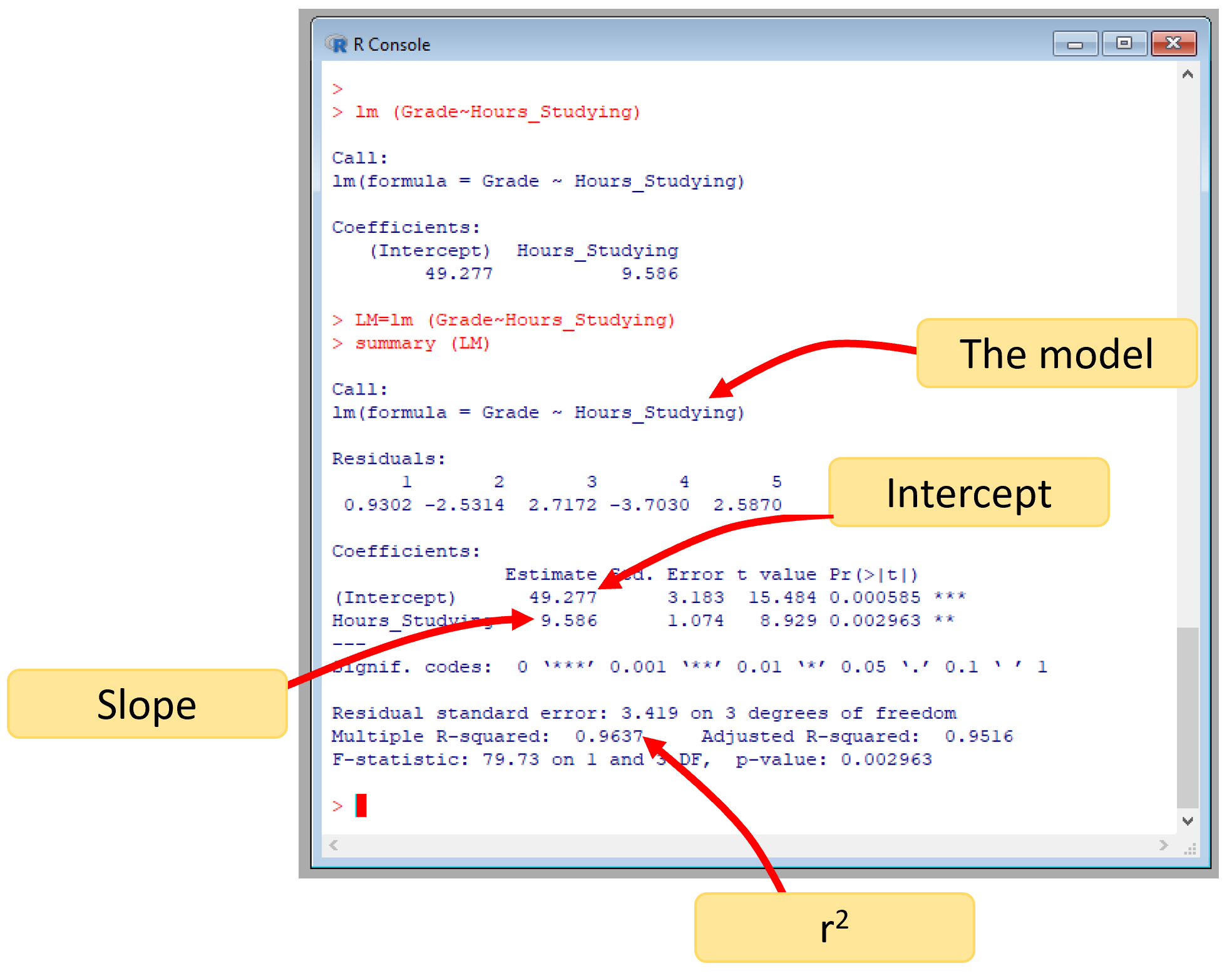Click the LM=lm (Grade~Hours_Studying) command line
Viewport: 1232px width, 973px height.
(x=515, y=321)
